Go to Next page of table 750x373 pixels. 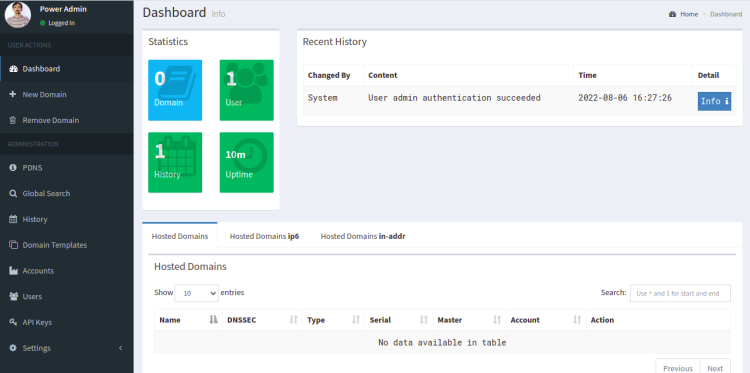pos(715,368)
